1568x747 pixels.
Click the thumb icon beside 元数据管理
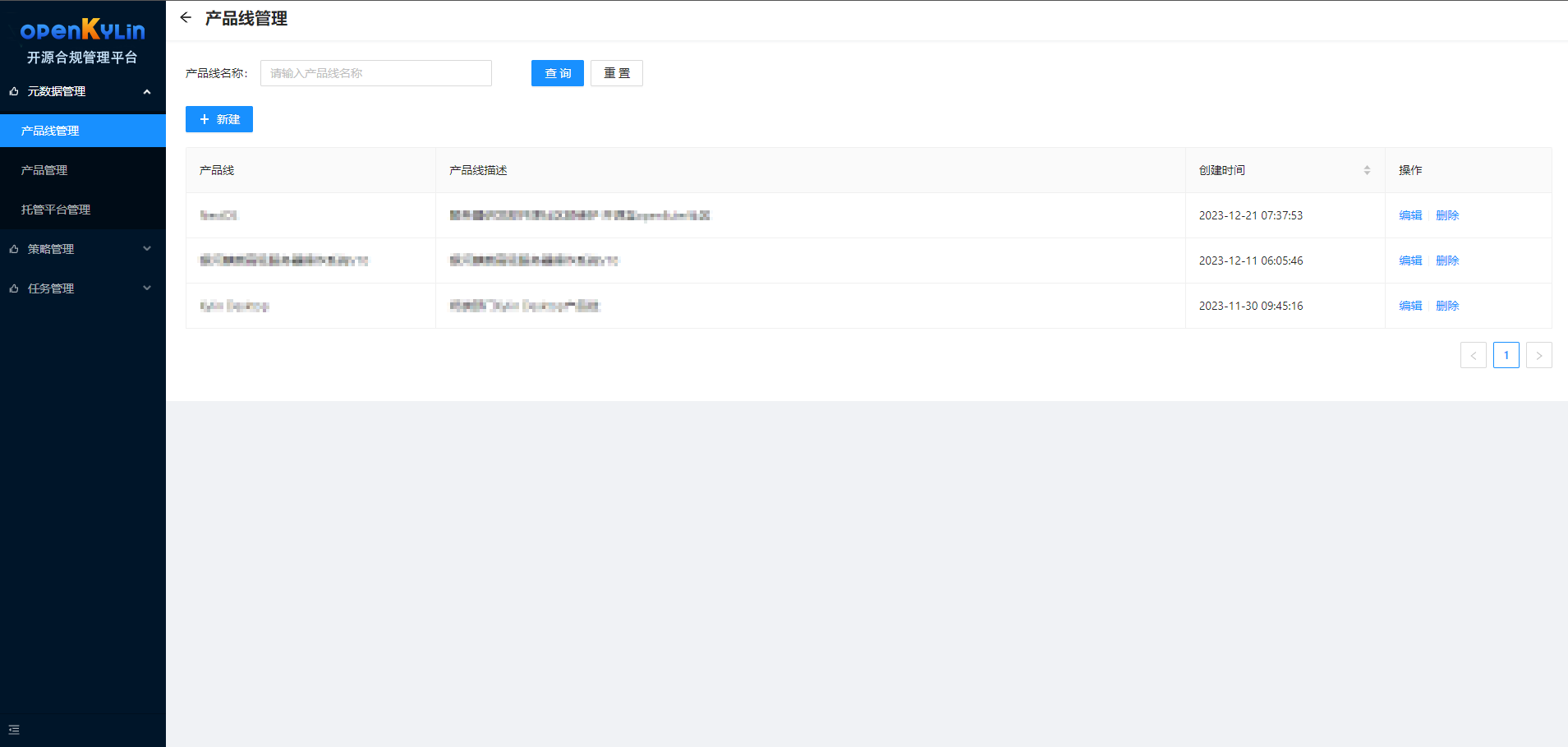click(x=14, y=91)
